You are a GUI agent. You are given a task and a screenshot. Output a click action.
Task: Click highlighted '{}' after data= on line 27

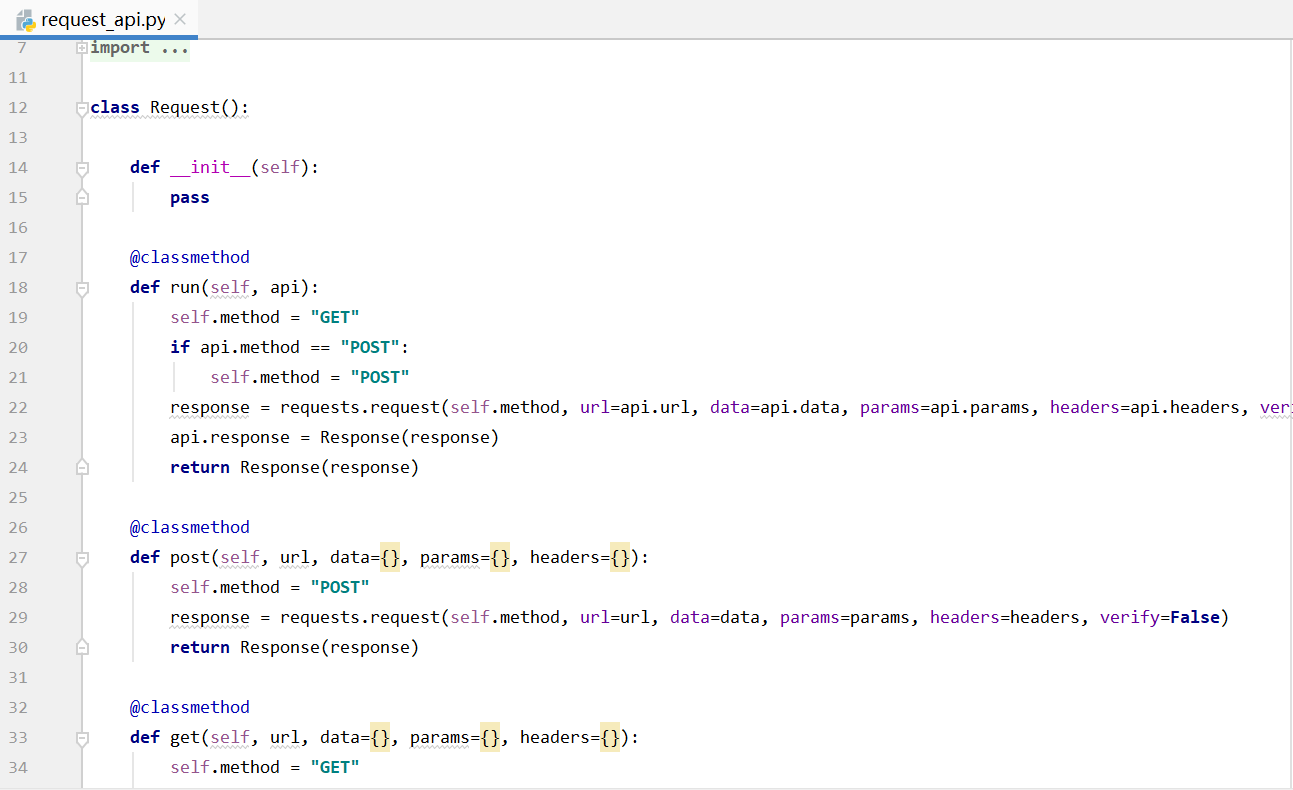390,557
